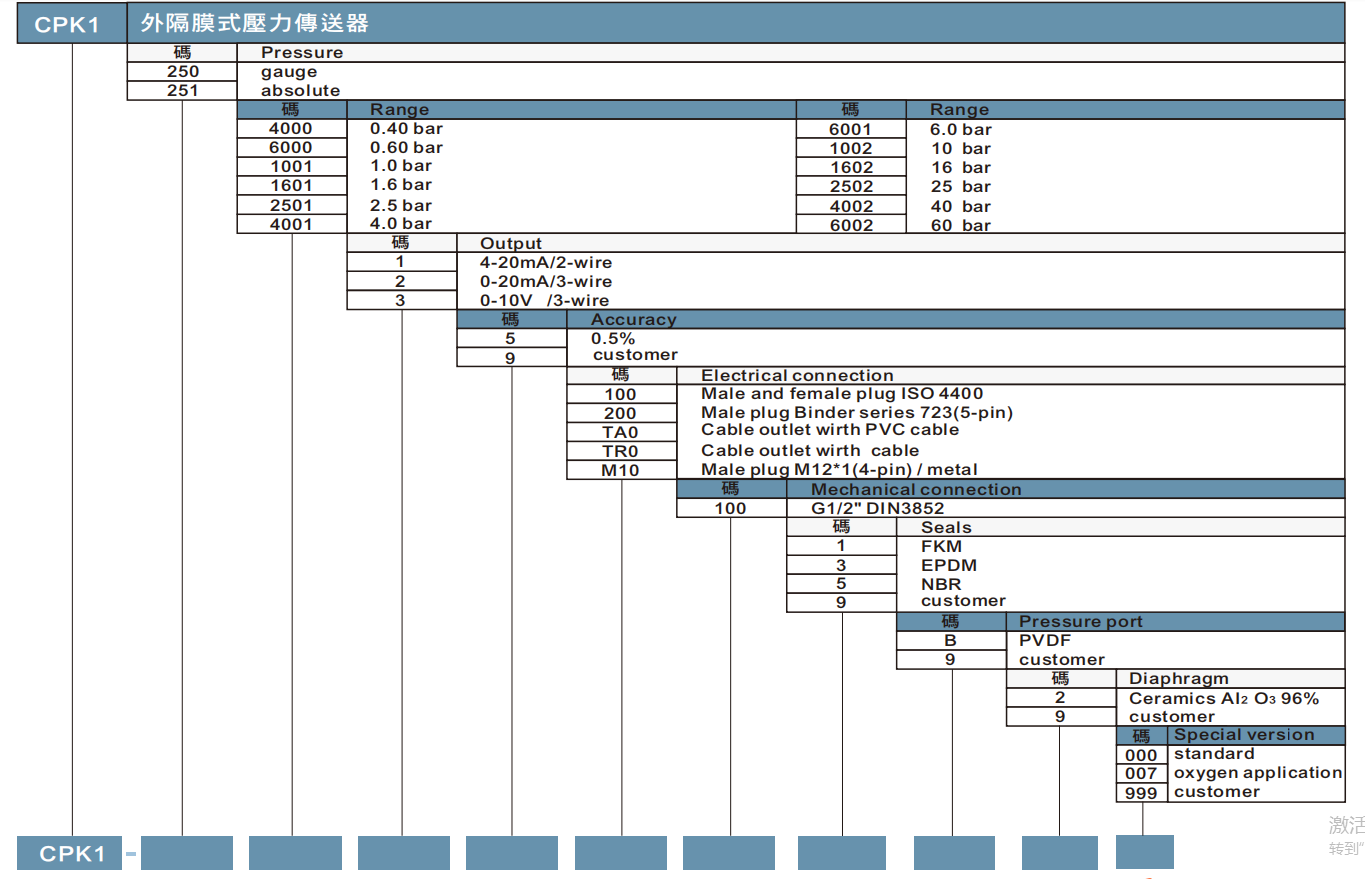Click electrical connection code TA0
Screen dimensions: 1365x879
621,432
